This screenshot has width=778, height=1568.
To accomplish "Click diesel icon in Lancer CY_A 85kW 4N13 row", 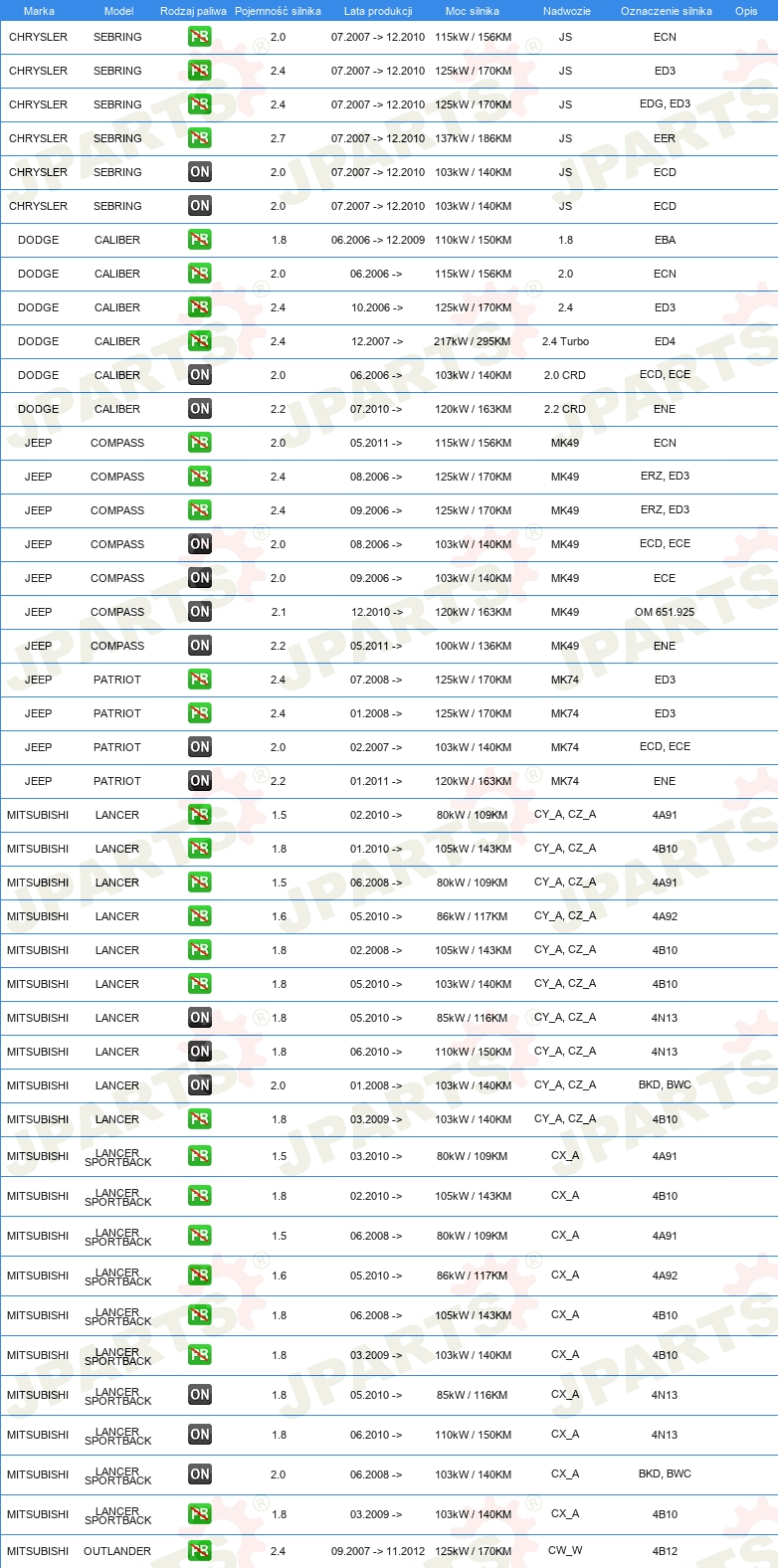I will tap(200, 1018).
